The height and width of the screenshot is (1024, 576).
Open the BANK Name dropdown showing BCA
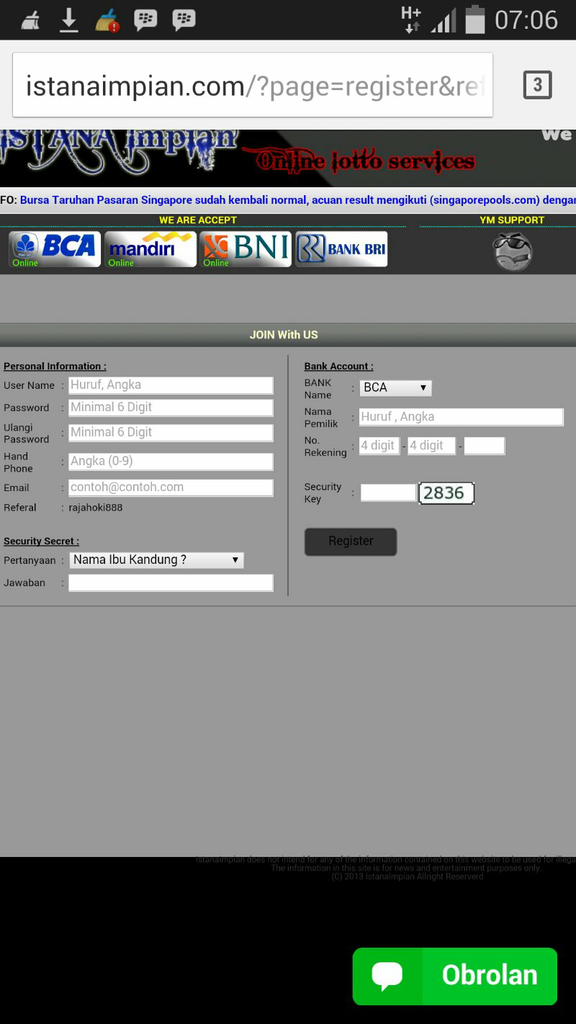(395, 388)
